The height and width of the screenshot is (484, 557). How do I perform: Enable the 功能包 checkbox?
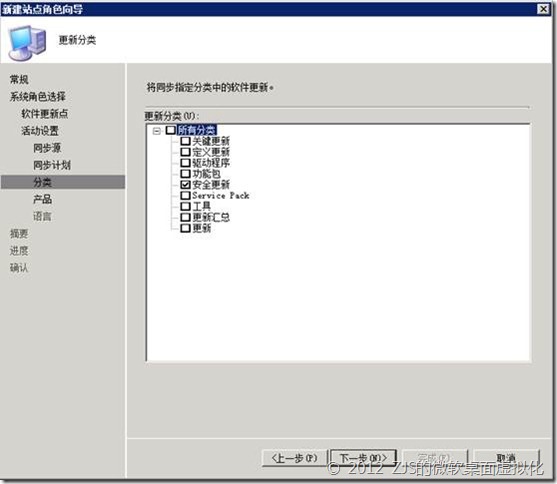click(185, 174)
